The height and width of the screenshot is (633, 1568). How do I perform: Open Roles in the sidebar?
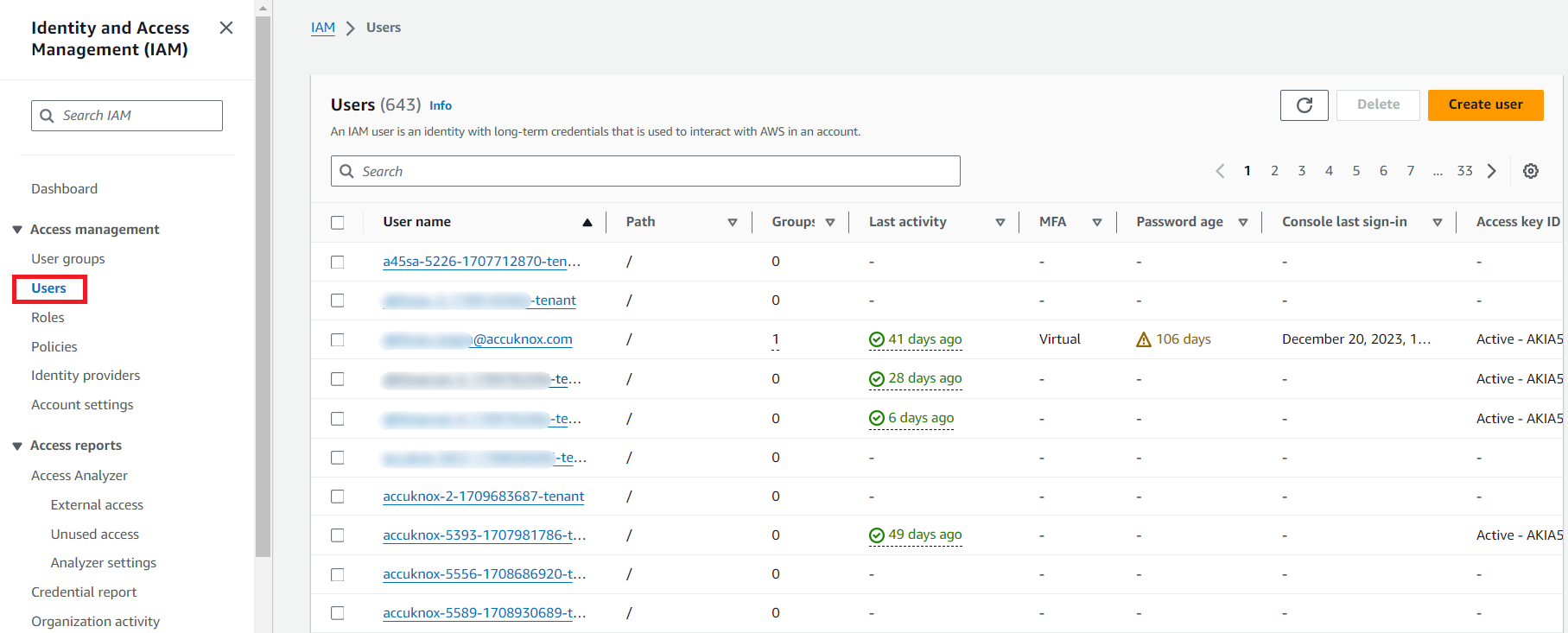coord(48,318)
